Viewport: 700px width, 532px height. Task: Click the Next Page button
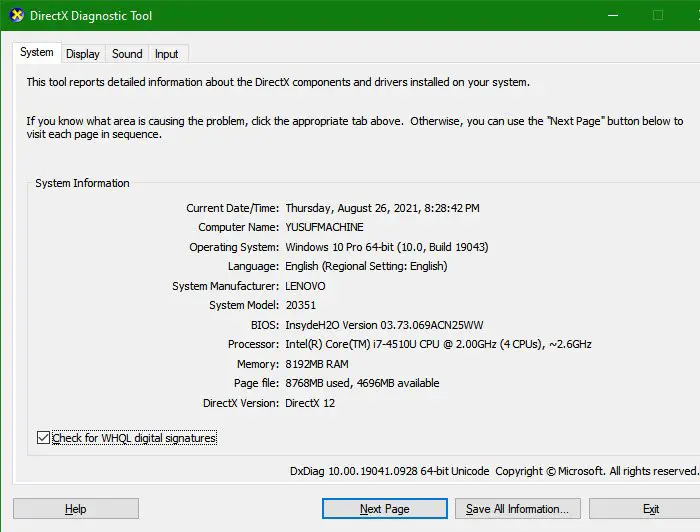[385, 509]
